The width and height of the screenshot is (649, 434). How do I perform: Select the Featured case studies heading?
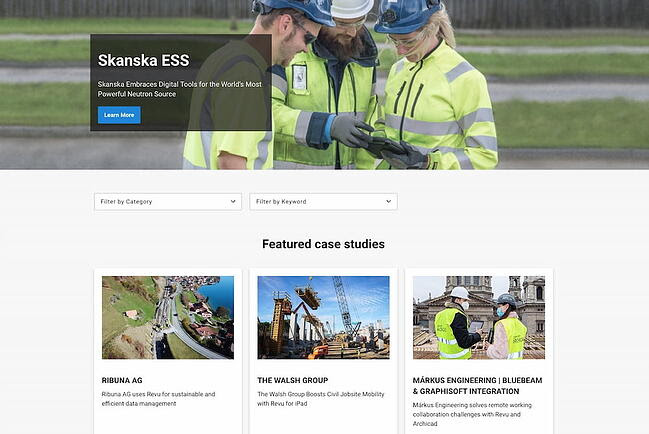point(323,244)
